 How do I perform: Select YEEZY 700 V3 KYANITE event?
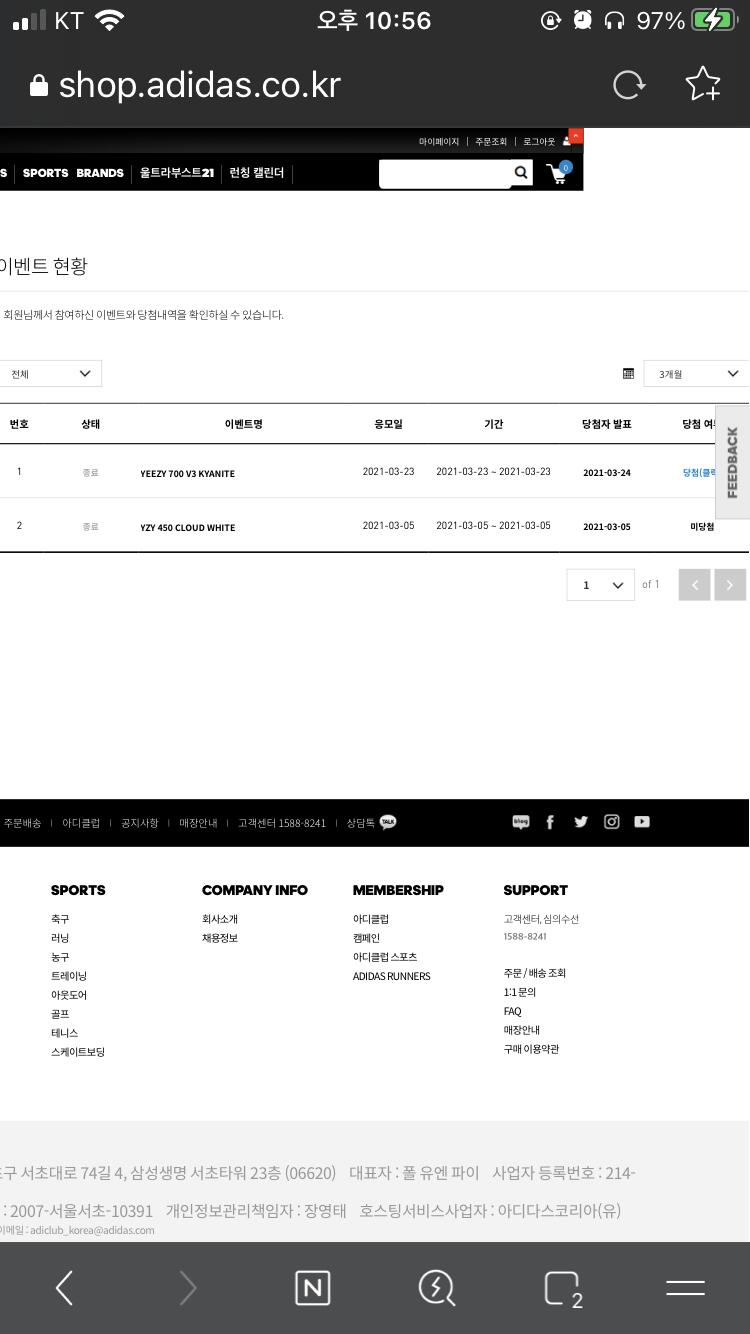(188, 473)
